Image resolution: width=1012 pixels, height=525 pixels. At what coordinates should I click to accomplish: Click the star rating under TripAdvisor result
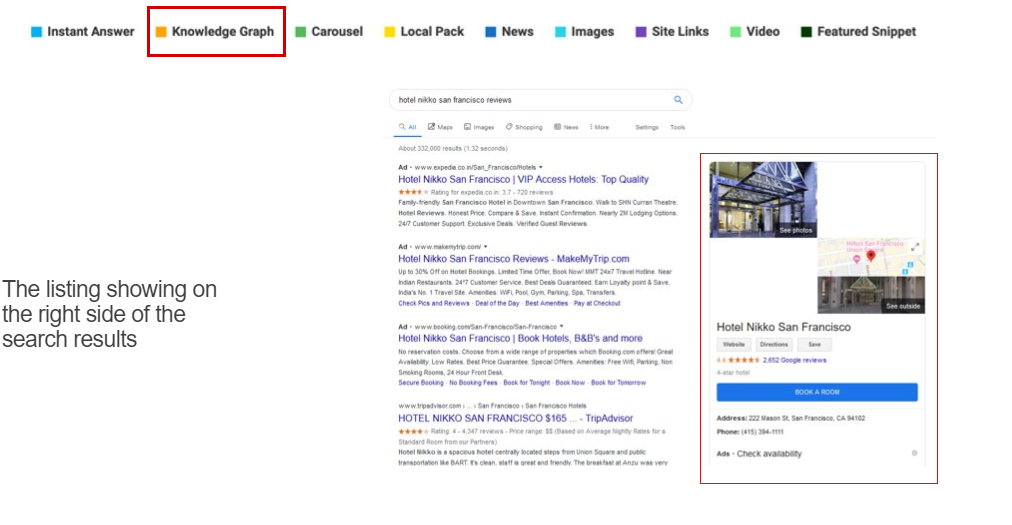coord(413,431)
